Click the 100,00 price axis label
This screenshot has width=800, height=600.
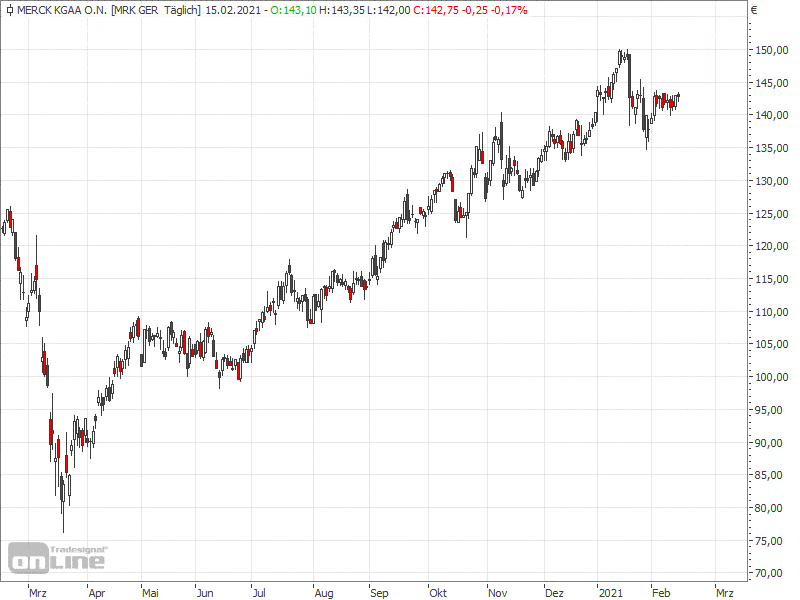coord(771,377)
